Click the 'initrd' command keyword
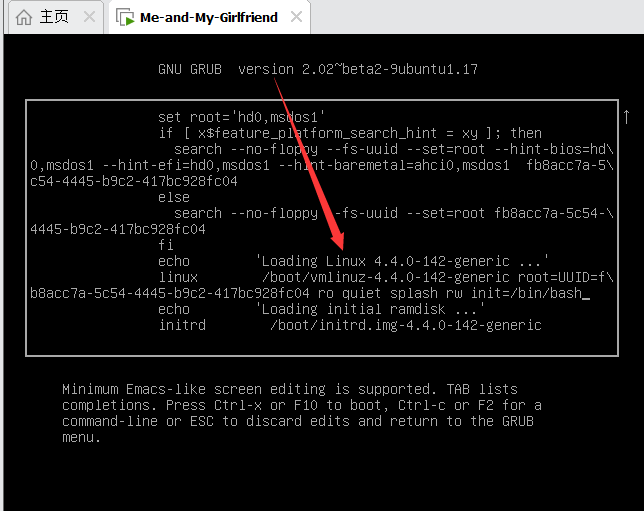The height and width of the screenshot is (511, 644). 182,325
